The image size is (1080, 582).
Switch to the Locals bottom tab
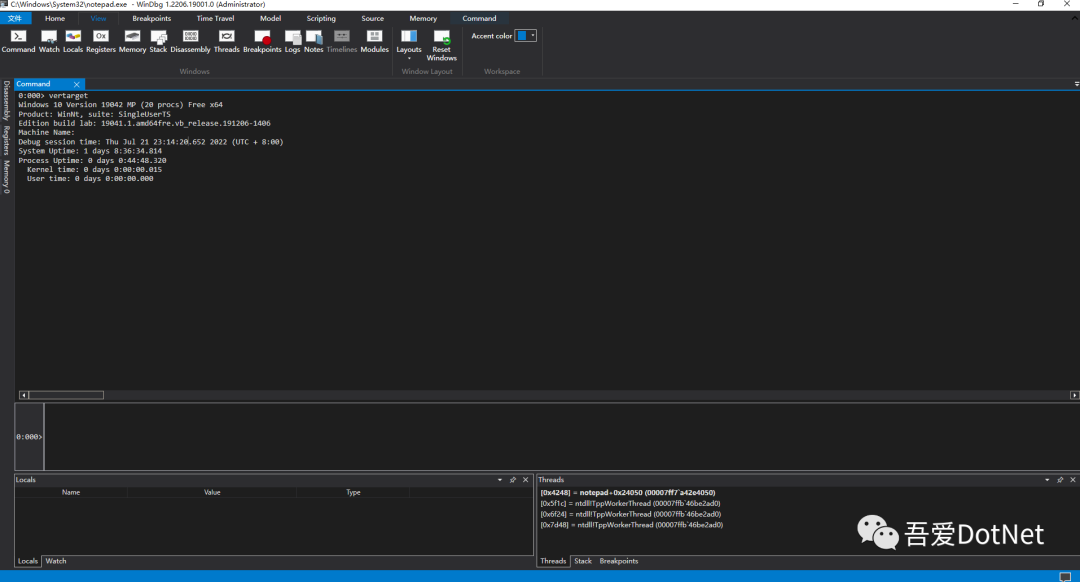coord(28,561)
